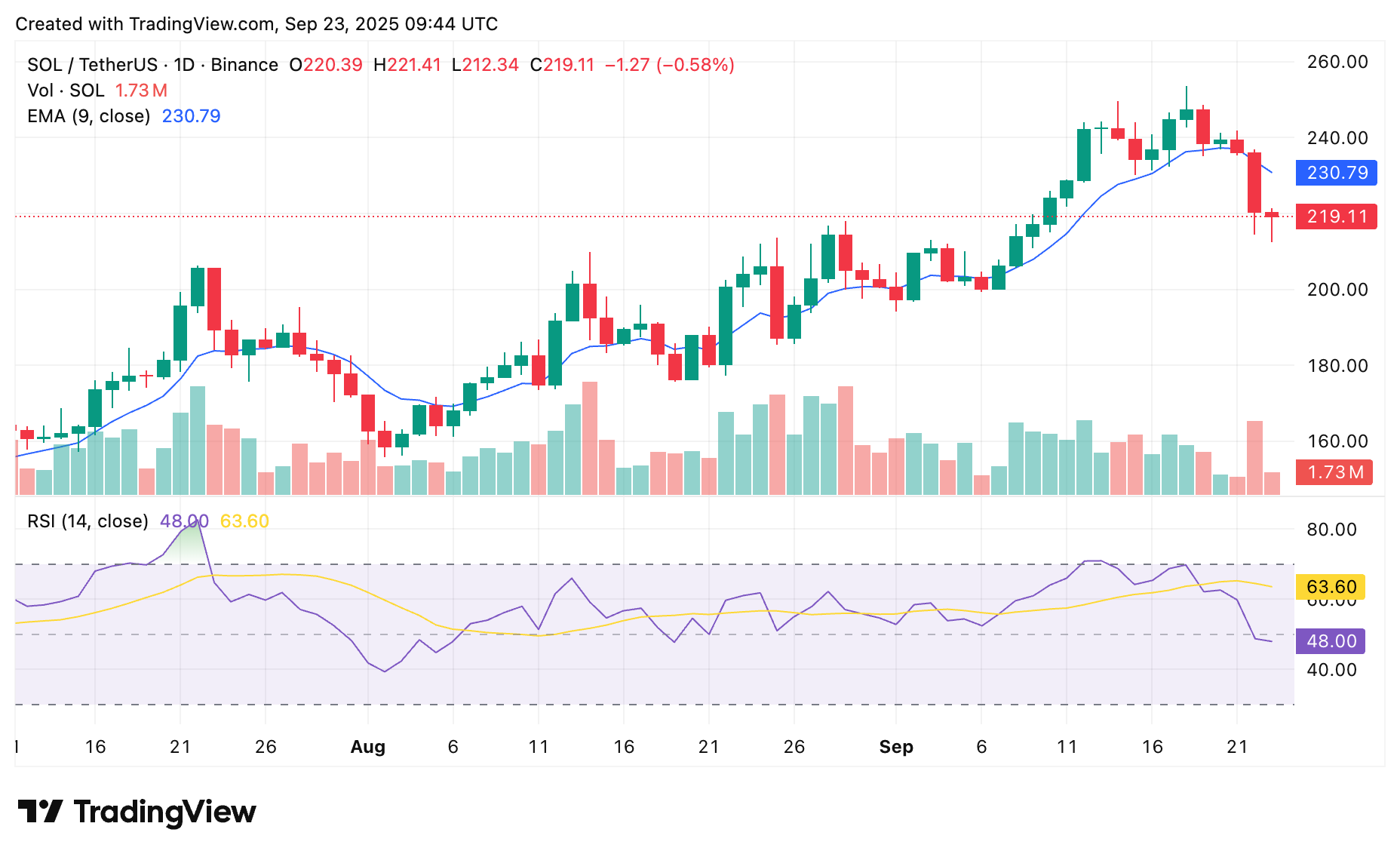Click the red 219.11 last price tag

[x=1336, y=217]
